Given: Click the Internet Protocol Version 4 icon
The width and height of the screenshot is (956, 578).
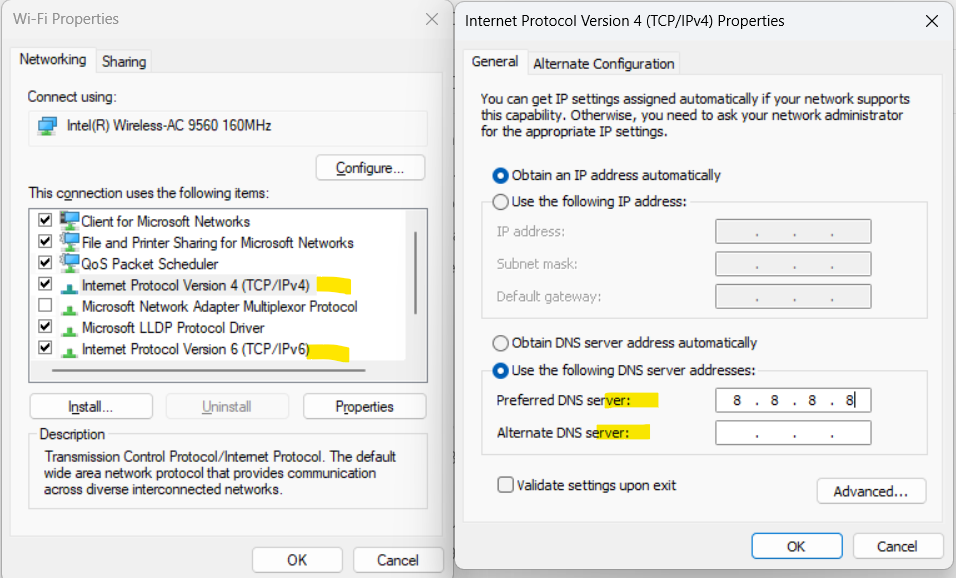Looking at the screenshot, I should tap(69, 286).
